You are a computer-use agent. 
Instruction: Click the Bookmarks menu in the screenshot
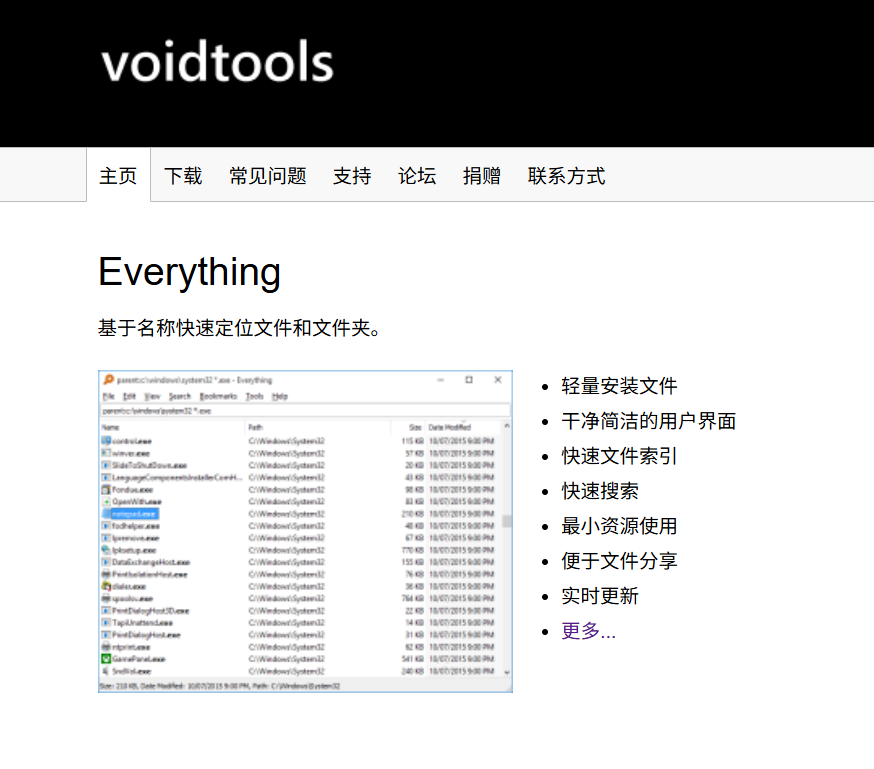coord(218,396)
